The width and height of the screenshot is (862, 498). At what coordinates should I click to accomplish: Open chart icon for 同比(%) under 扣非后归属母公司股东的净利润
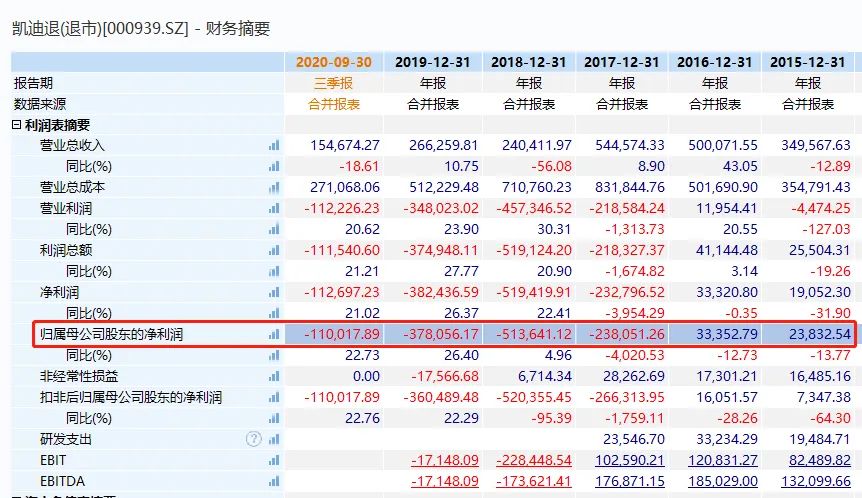point(274,418)
